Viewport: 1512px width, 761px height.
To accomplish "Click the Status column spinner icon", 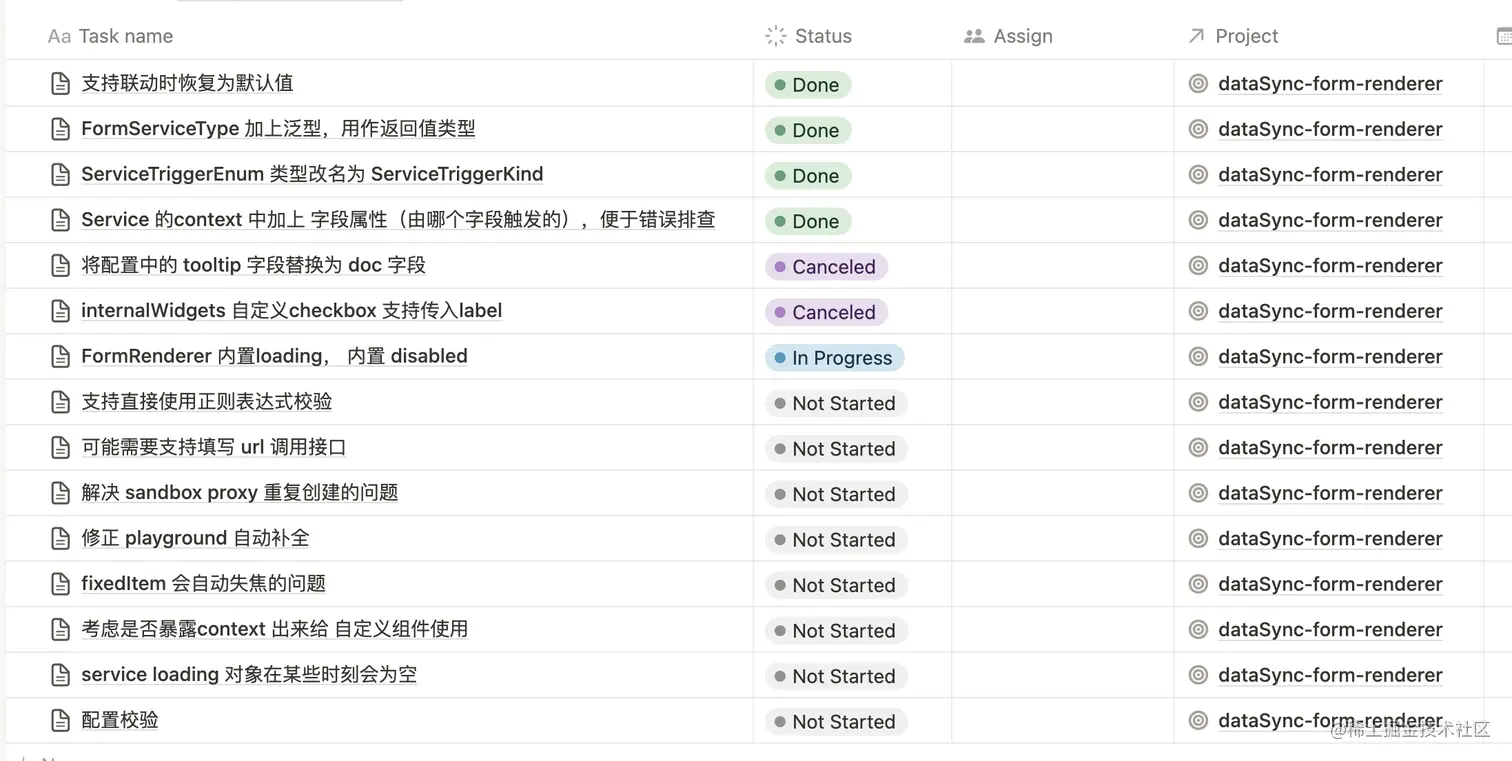I will coord(775,36).
